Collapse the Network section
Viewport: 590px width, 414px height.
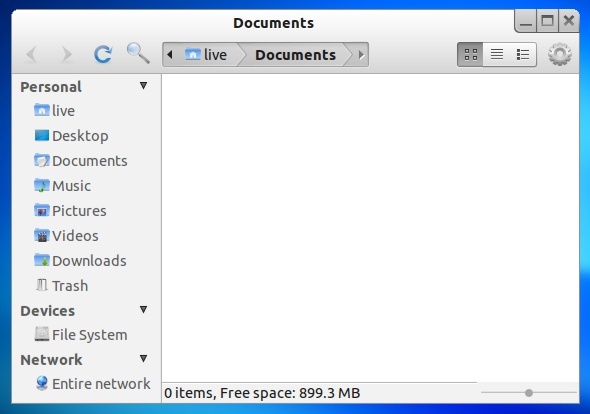tap(143, 359)
